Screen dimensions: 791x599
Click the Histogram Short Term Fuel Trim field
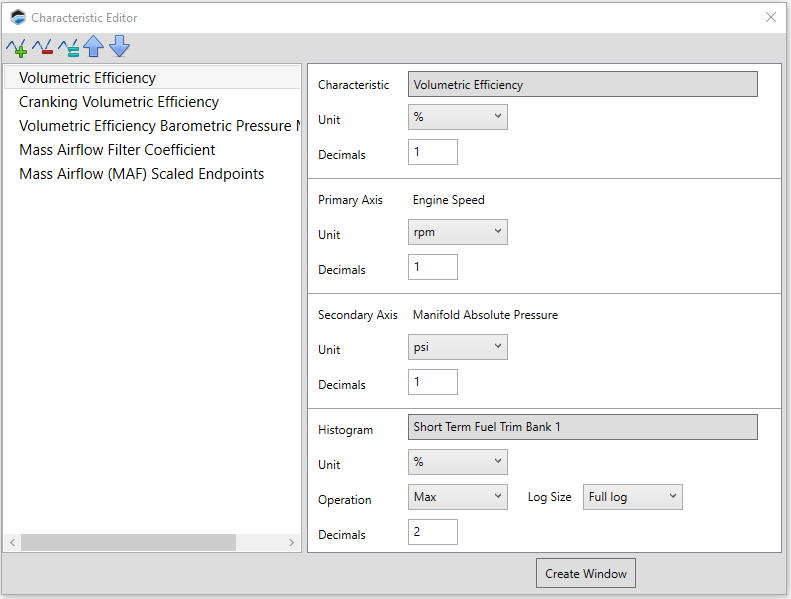[582, 427]
